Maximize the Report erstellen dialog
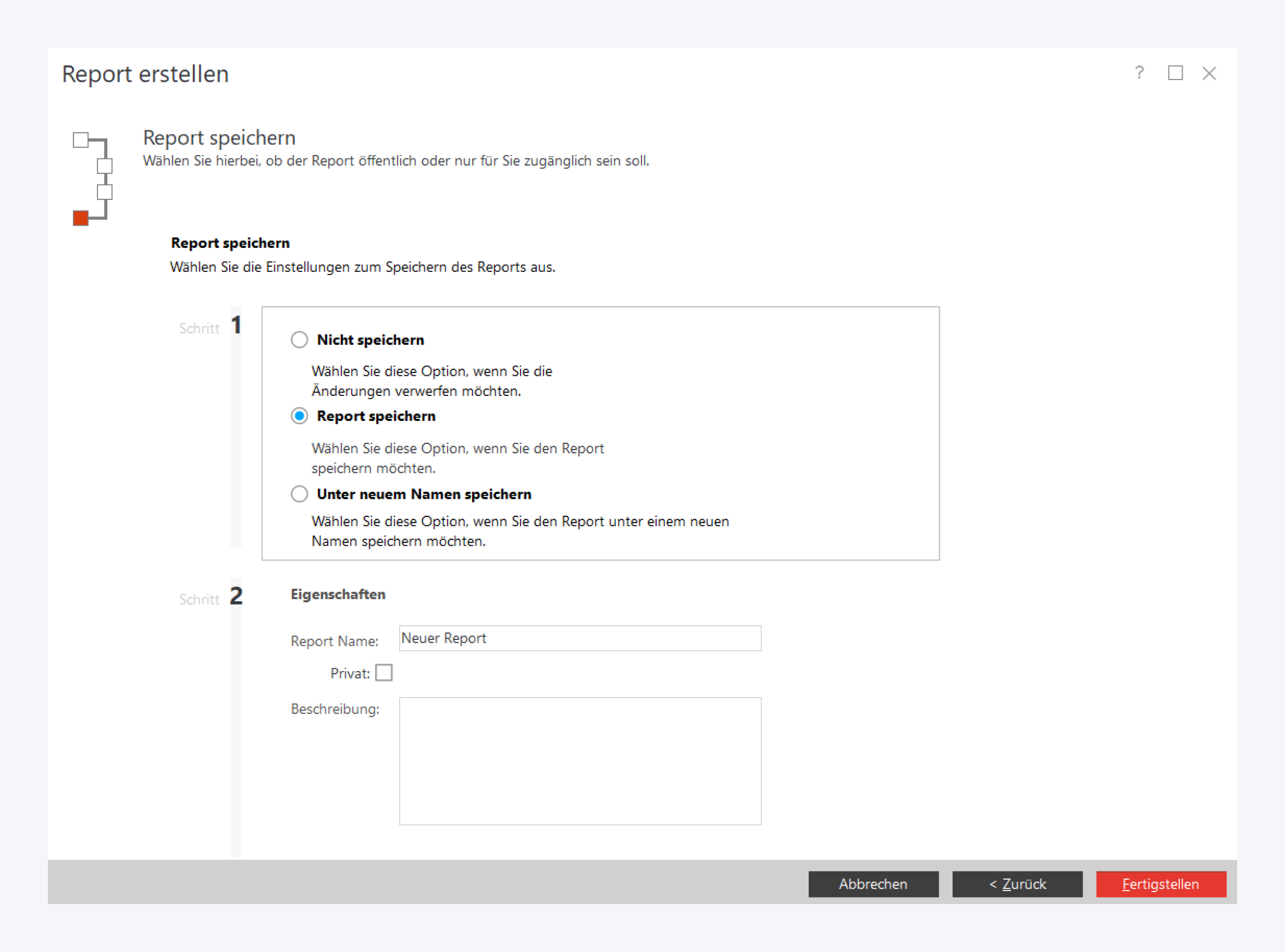1285x952 pixels. tap(1175, 73)
